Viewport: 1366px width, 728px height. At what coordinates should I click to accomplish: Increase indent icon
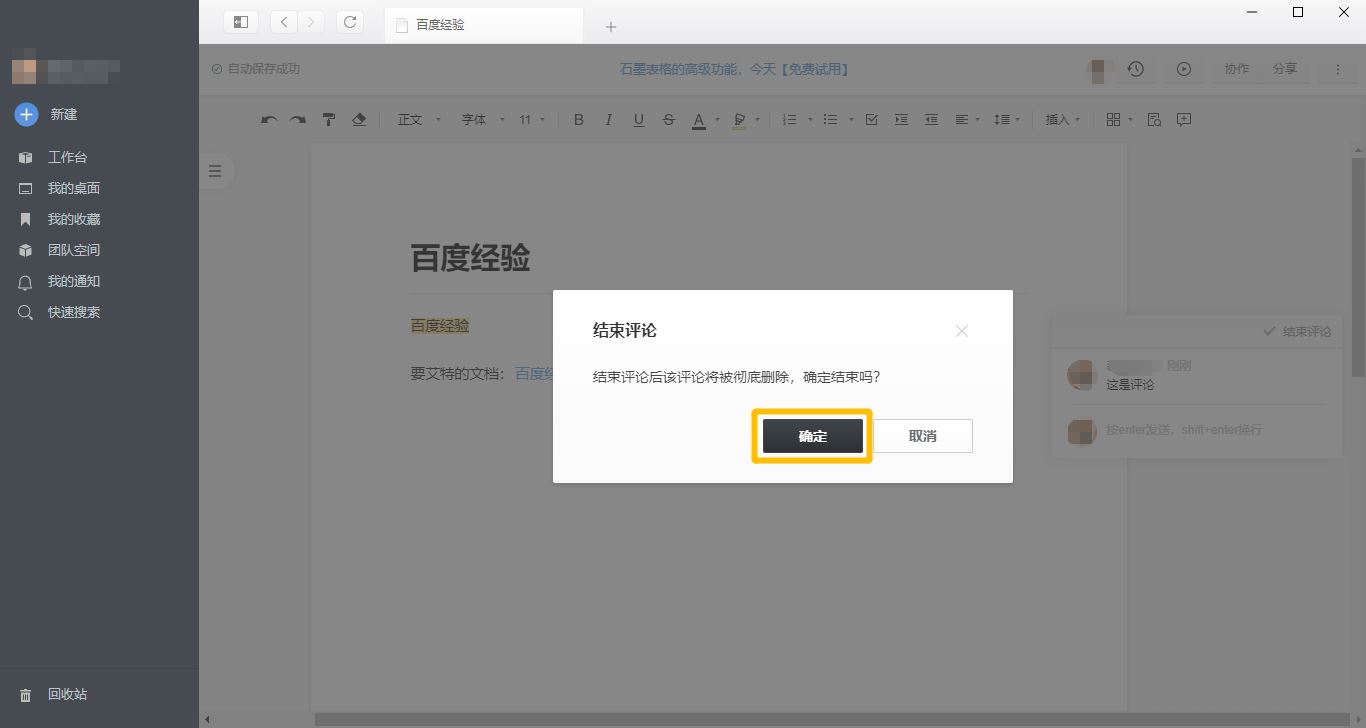pos(901,120)
